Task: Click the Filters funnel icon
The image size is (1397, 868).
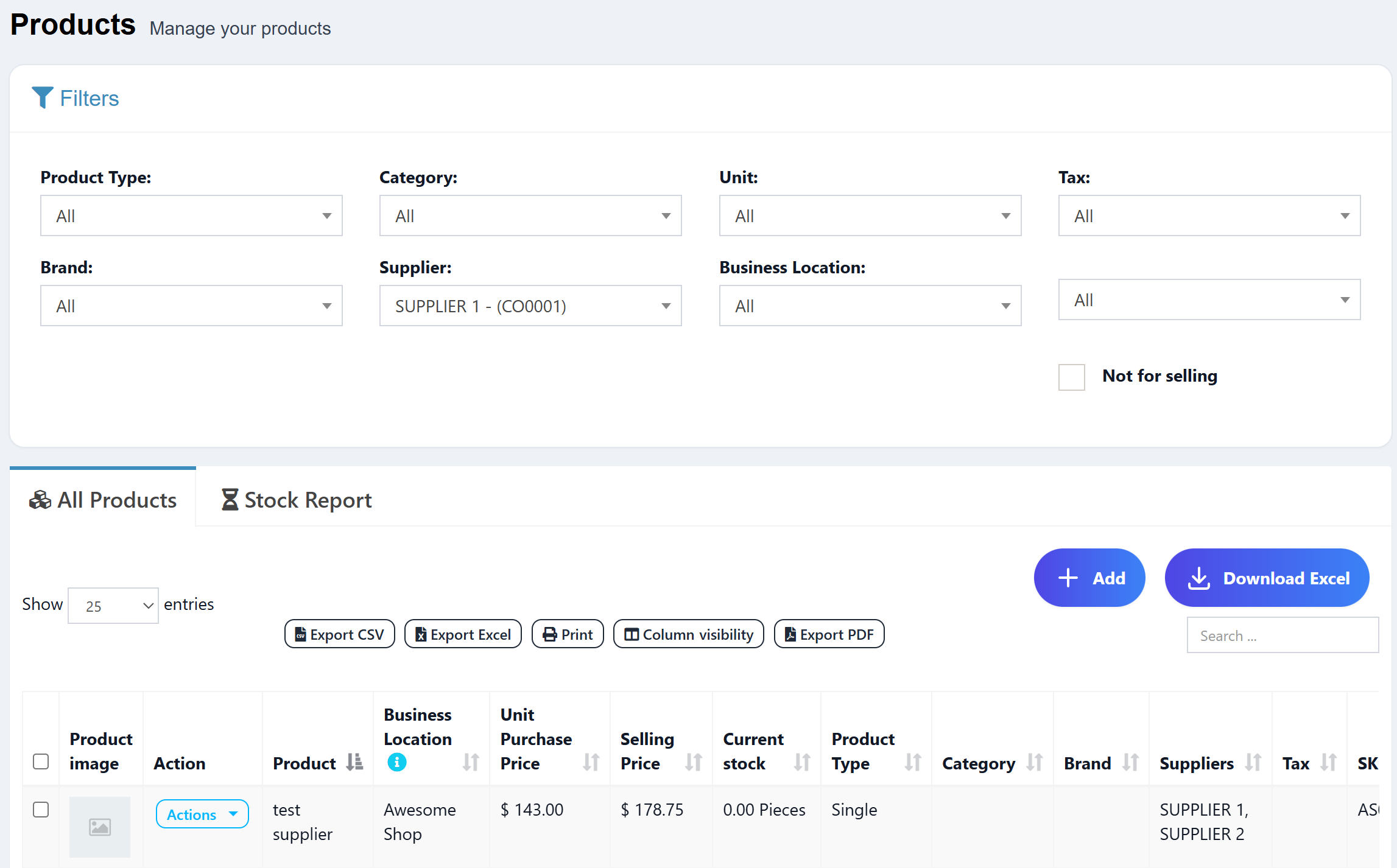Action: pyautogui.click(x=42, y=97)
